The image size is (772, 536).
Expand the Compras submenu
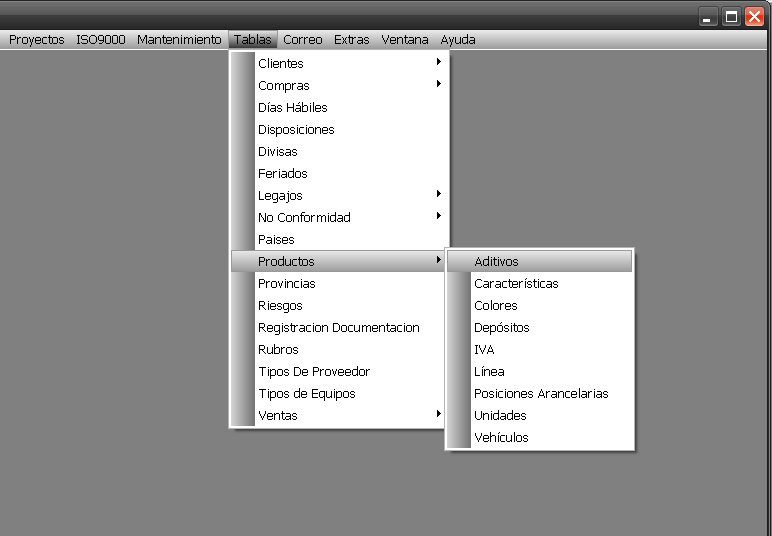284,85
